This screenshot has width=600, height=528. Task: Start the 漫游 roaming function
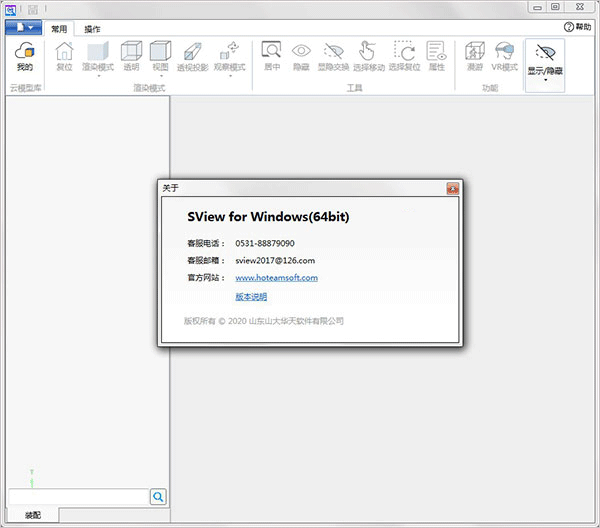pyautogui.click(x=475, y=56)
